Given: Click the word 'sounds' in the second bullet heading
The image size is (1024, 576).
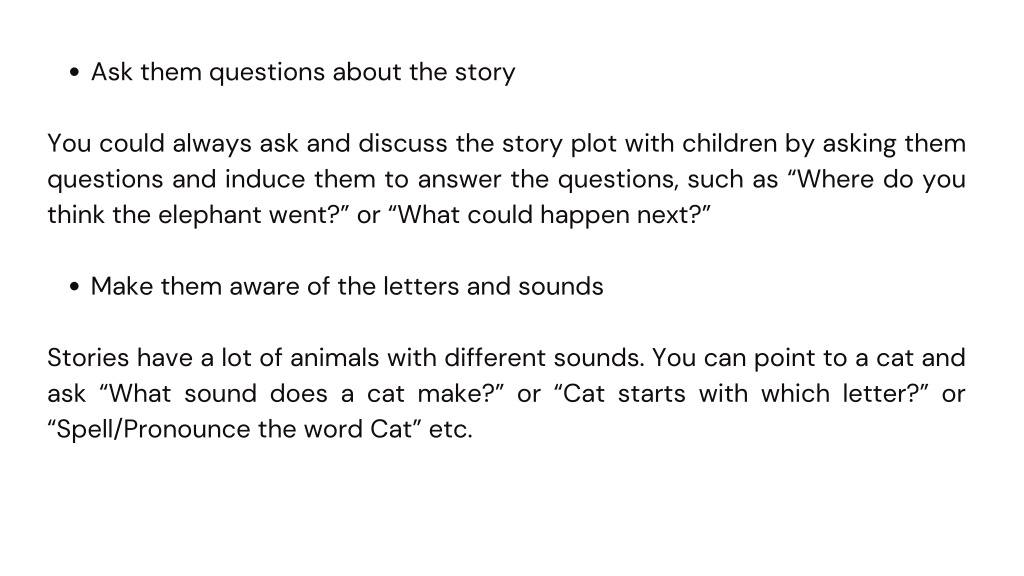Looking at the screenshot, I should point(561,287).
